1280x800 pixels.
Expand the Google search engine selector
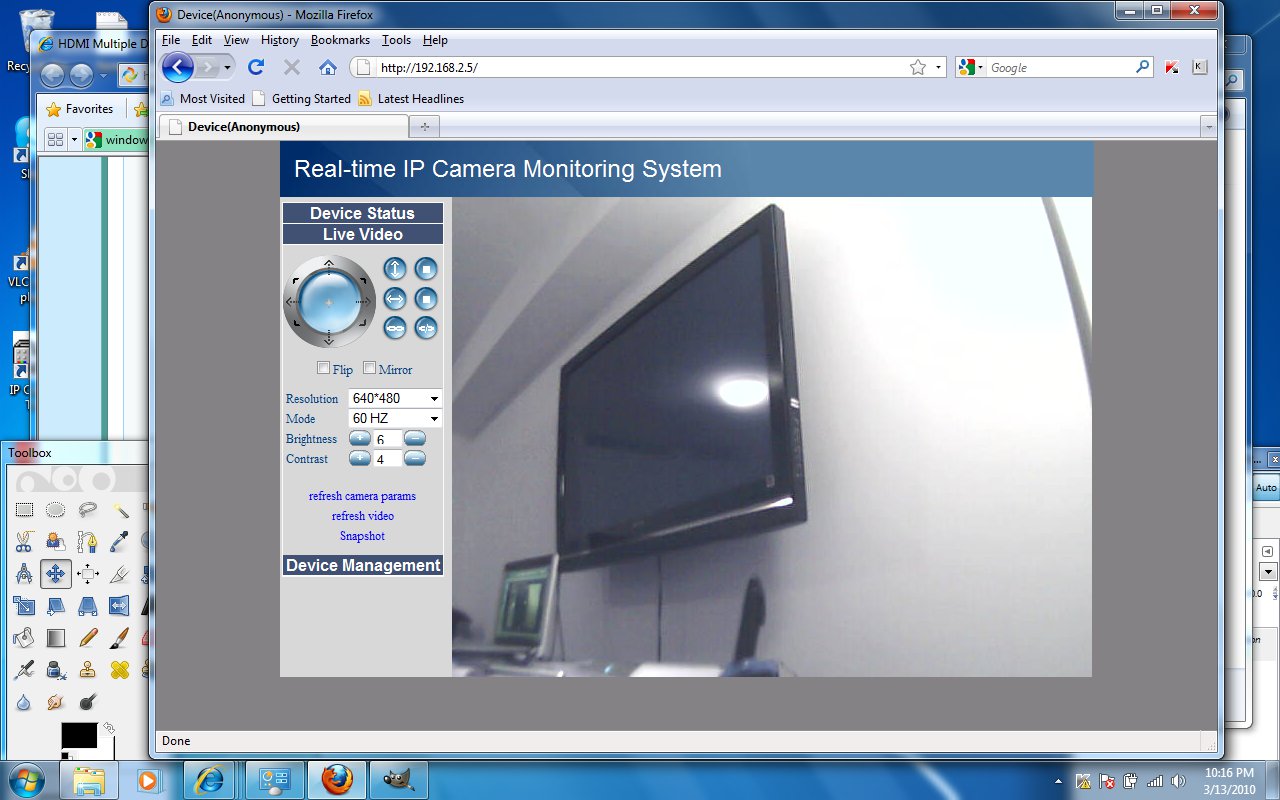pyautogui.click(x=970, y=67)
